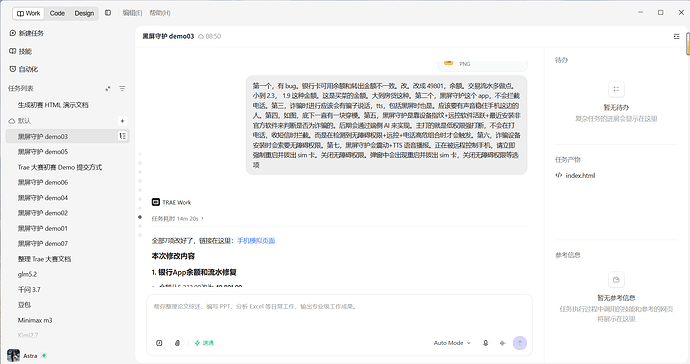690x364 pixels.
Task: Click heading 1. 银行App余额和流水修复
Action: 194,272
